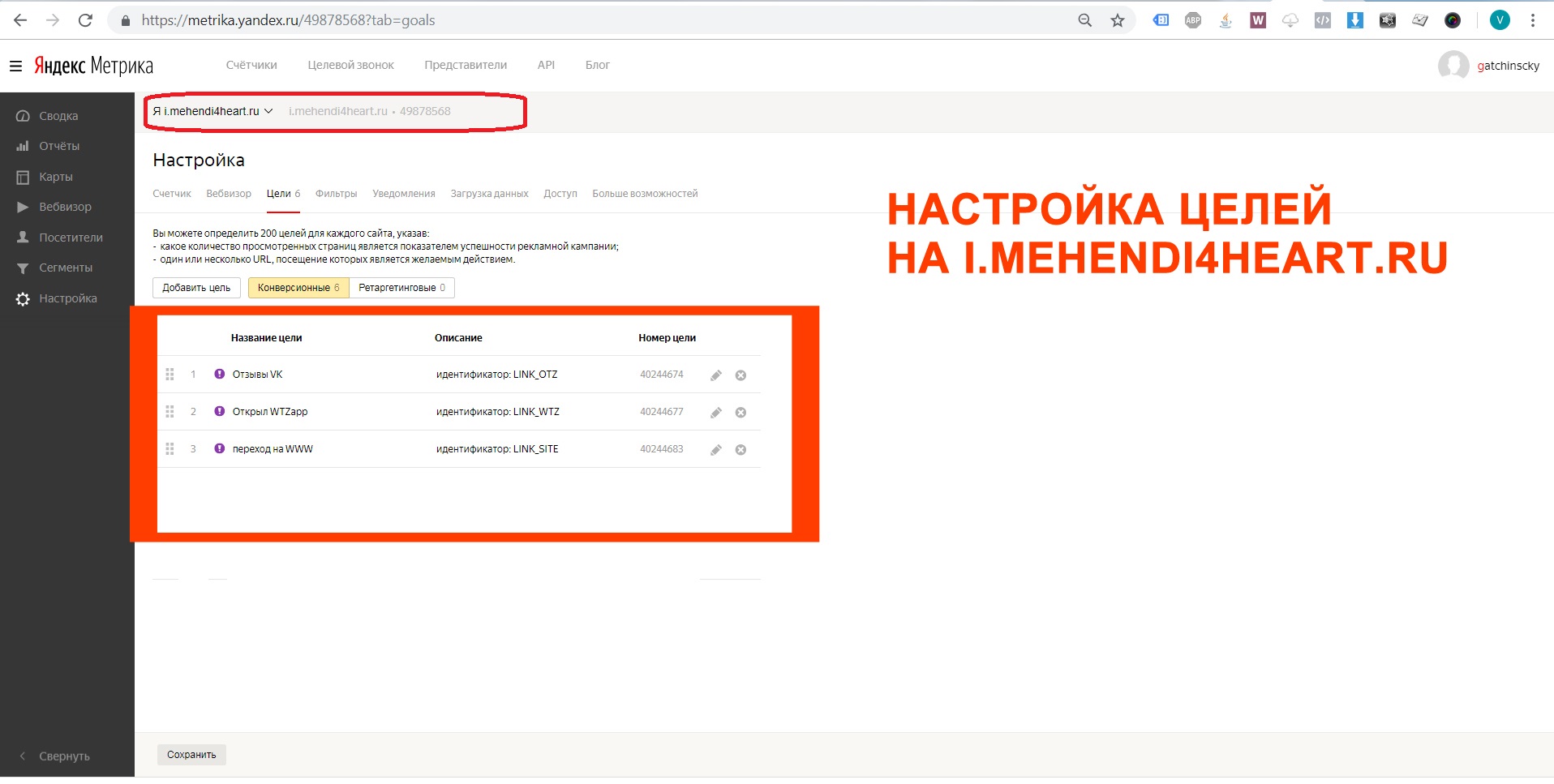Open the zoom magnifier in the address bar
The height and width of the screenshot is (784, 1554).
pyautogui.click(x=1085, y=20)
